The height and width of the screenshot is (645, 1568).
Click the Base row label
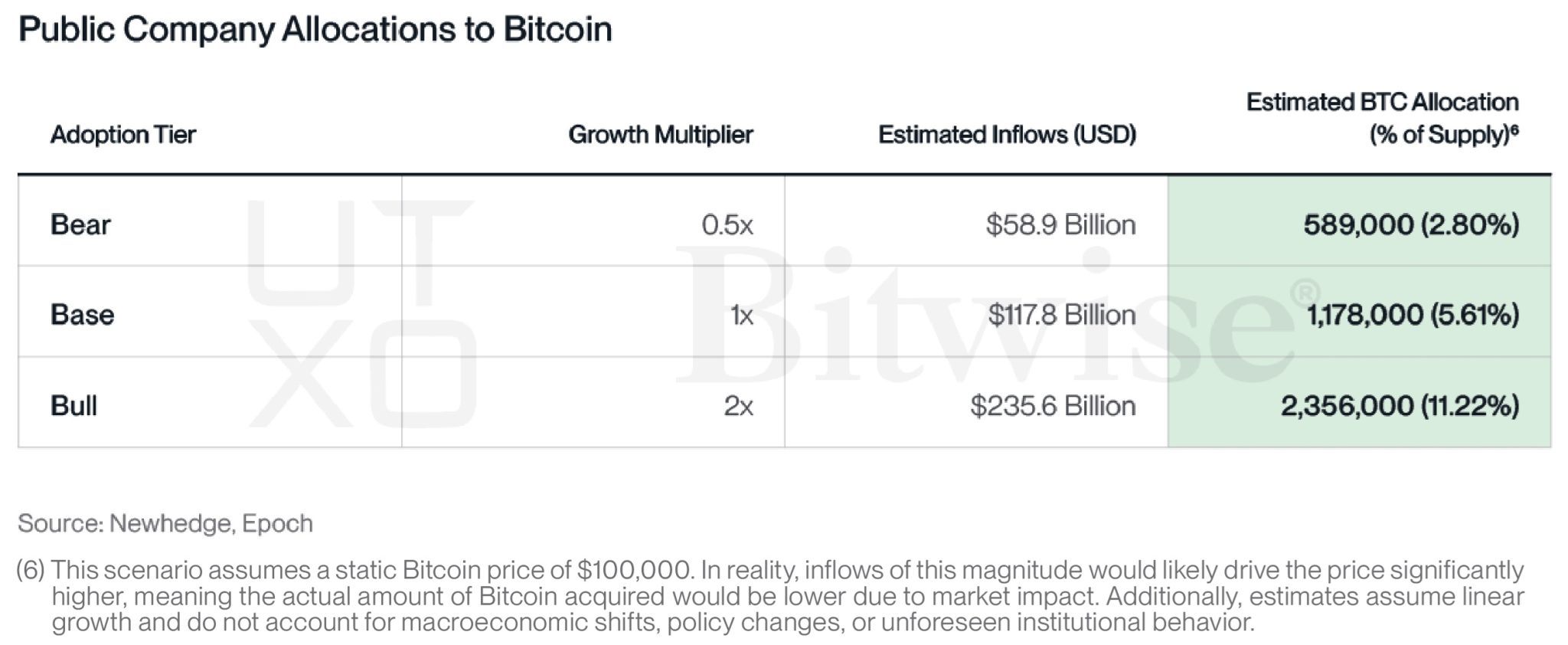[x=82, y=315]
